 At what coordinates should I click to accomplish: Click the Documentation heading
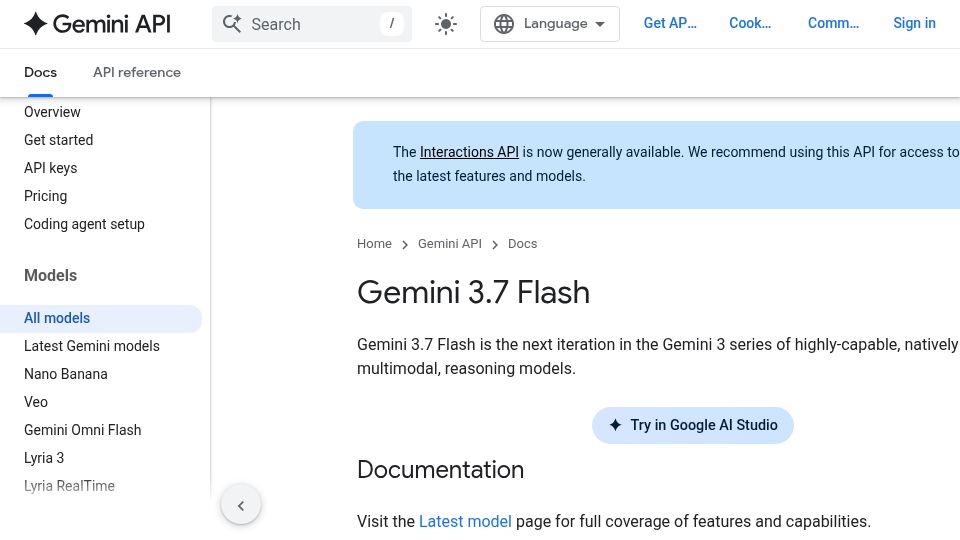440,470
